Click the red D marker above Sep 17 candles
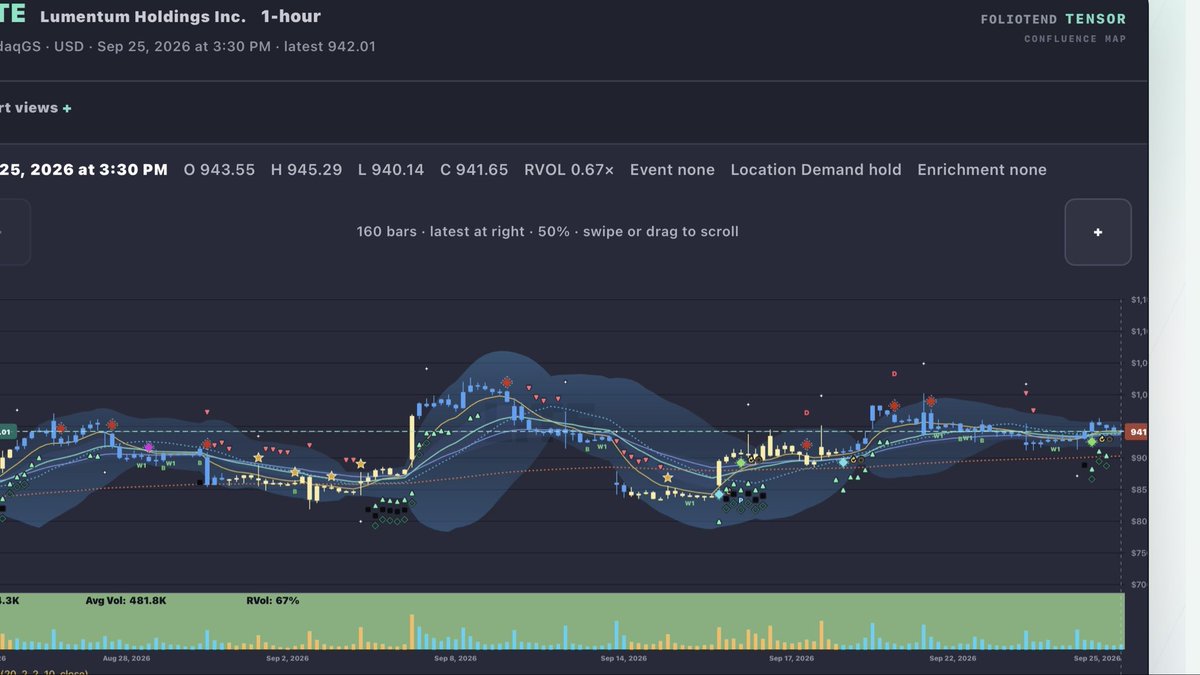This screenshot has height=675, width=1200. (806, 412)
